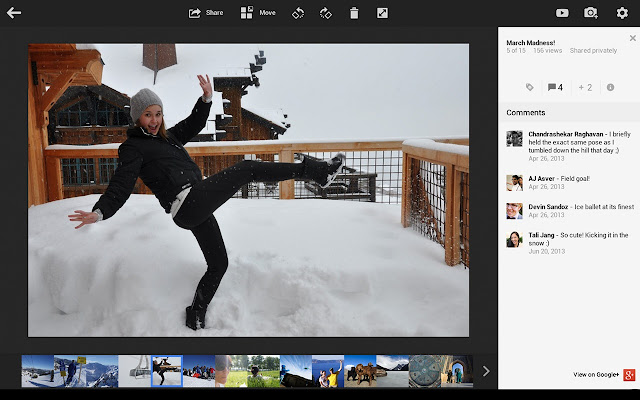Expand the photo to fullscreen
The image size is (640, 400).
(x=382, y=13)
